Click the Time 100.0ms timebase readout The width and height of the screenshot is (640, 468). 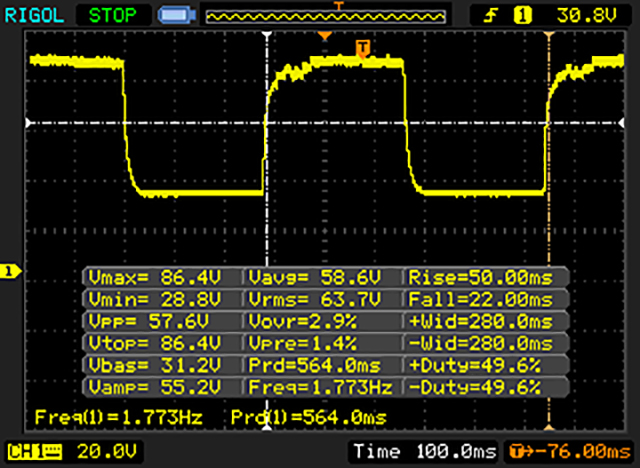tap(425, 452)
